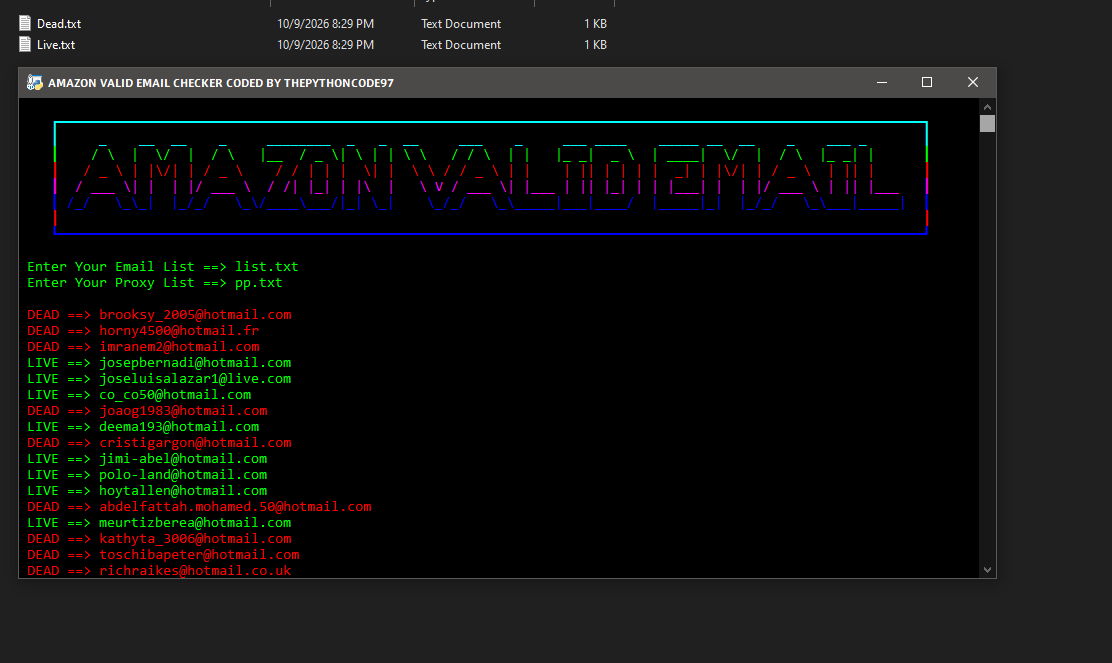
Task: Click the deema193@hotmail.com LIVE line
Action: (143, 427)
